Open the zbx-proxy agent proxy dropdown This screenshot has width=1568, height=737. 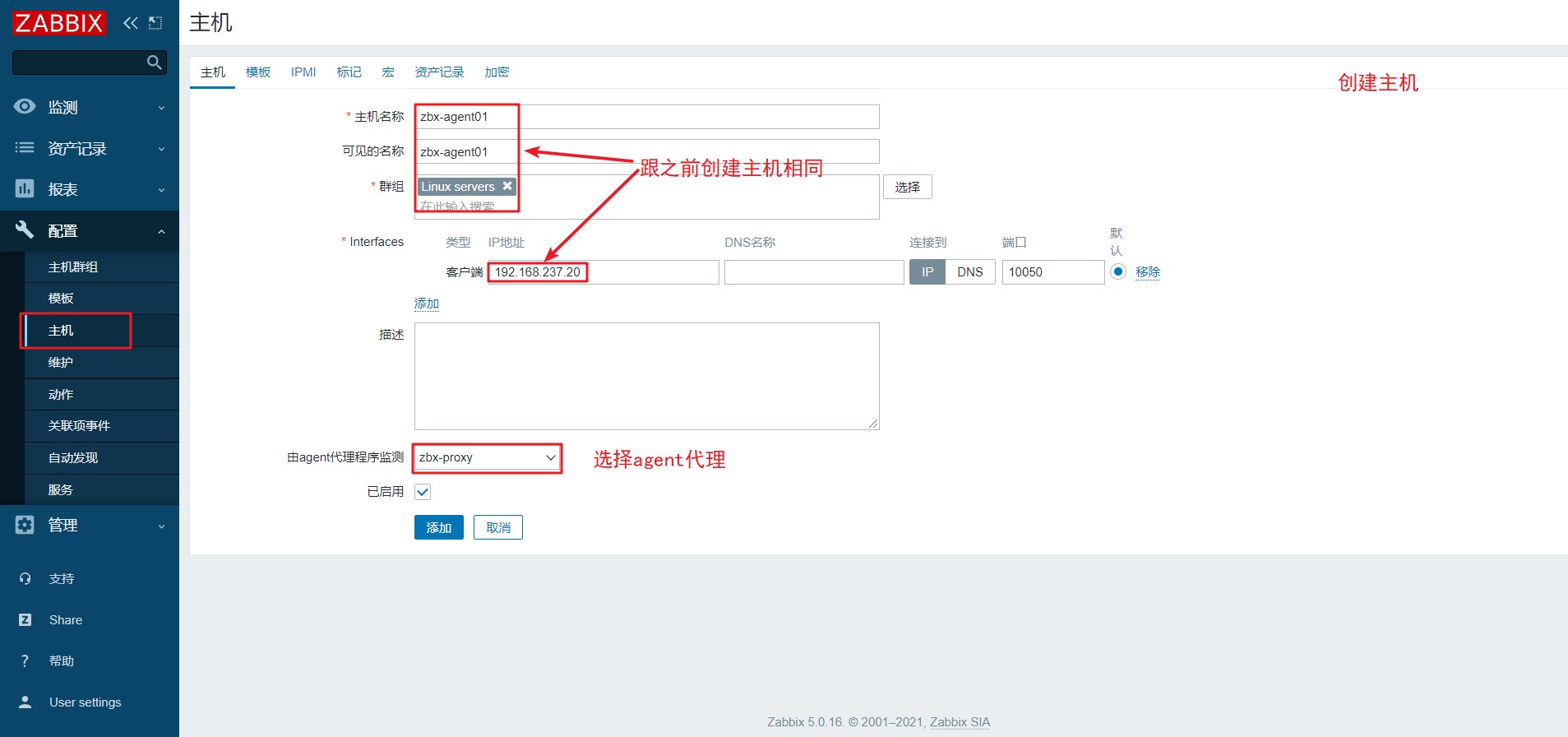487,457
